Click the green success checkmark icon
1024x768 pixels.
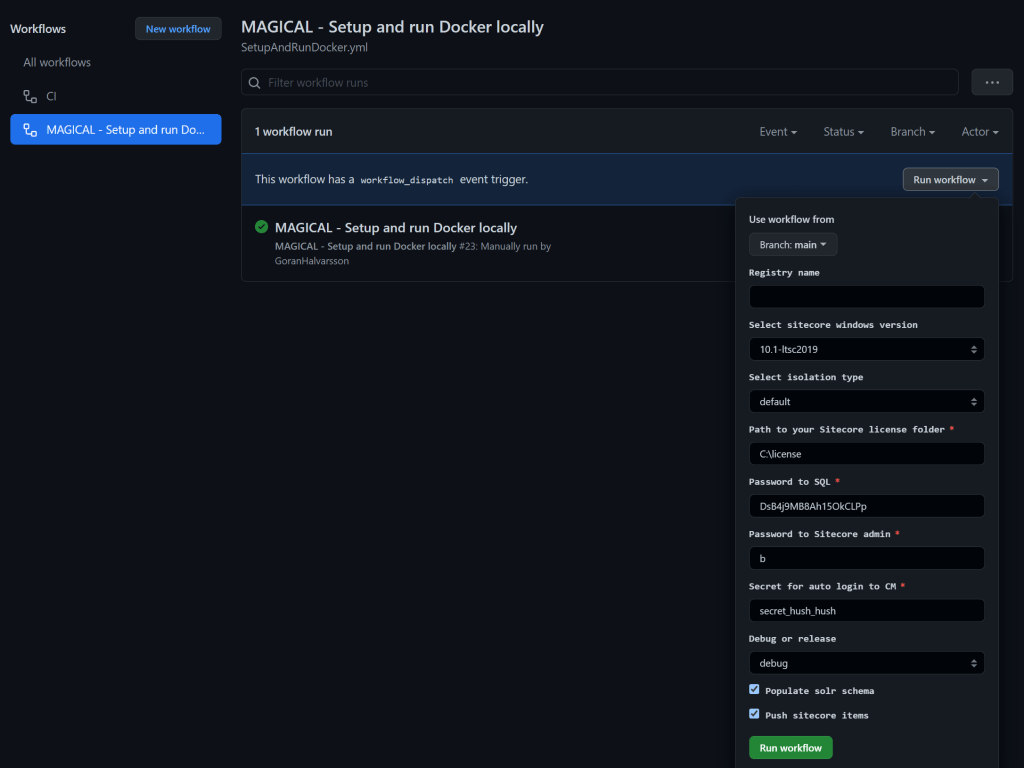coord(262,227)
